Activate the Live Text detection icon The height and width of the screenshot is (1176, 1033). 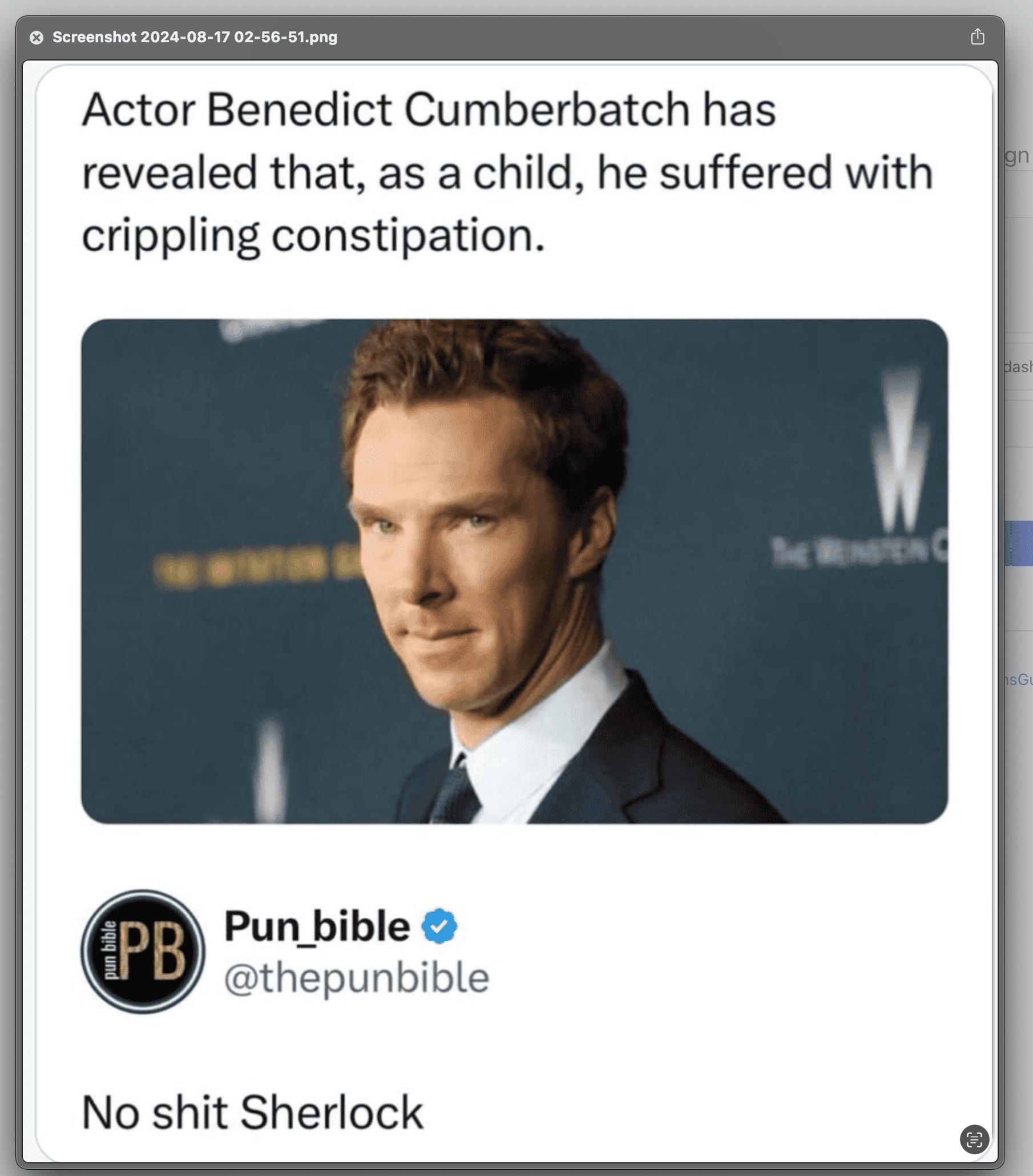pos(974,1138)
